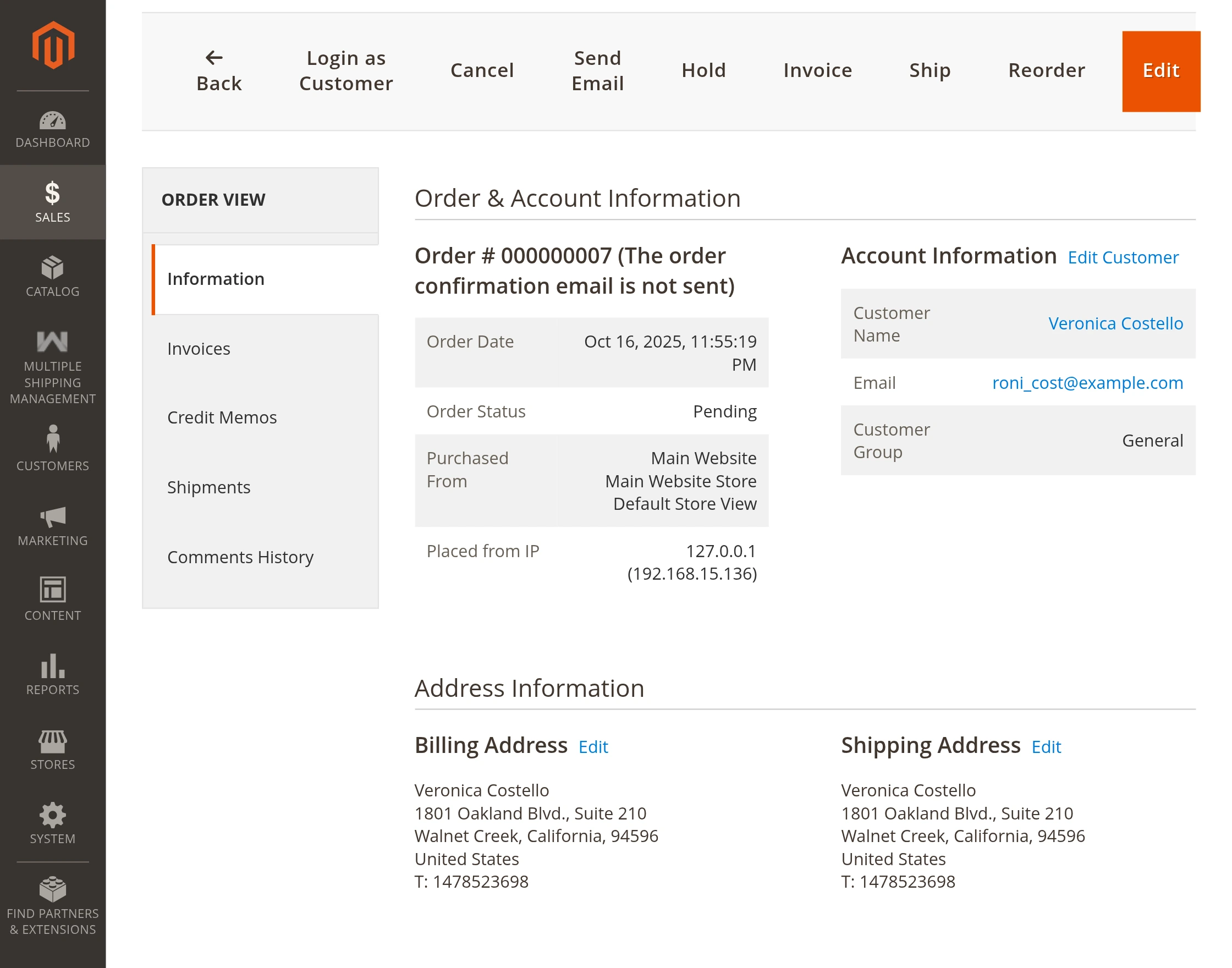The width and height of the screenshot is (1232, 968).
Task: Open Multiple Shipping Management icon
Action: pyautogui.click(x=53, y=342)
